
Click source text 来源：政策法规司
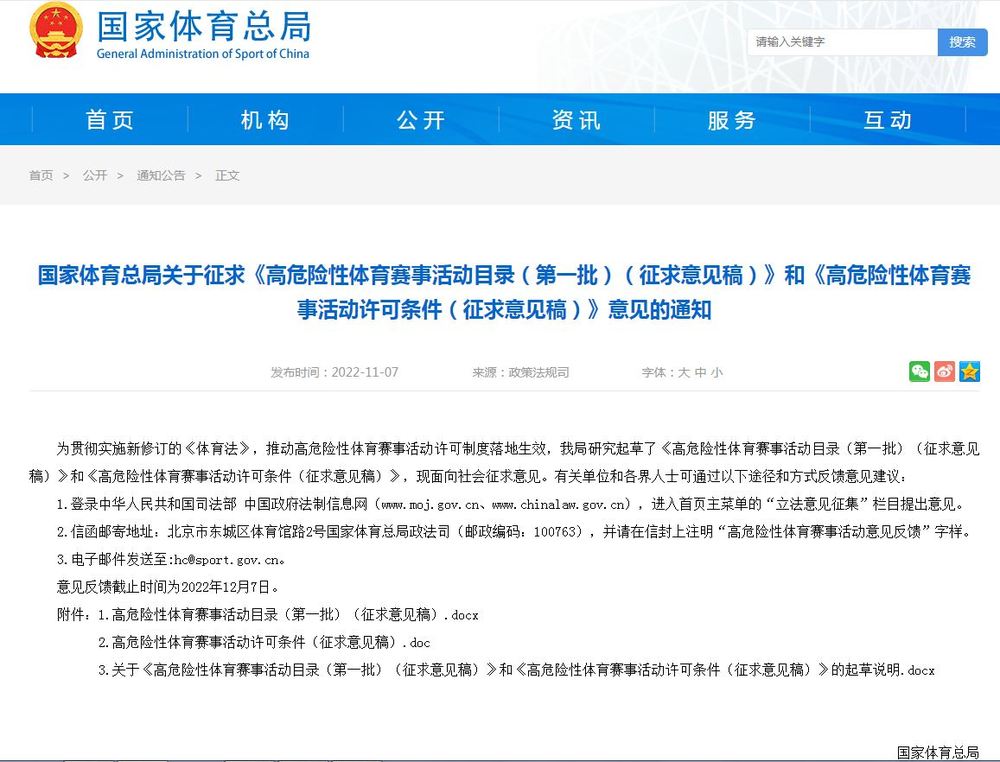coord(520,372)
